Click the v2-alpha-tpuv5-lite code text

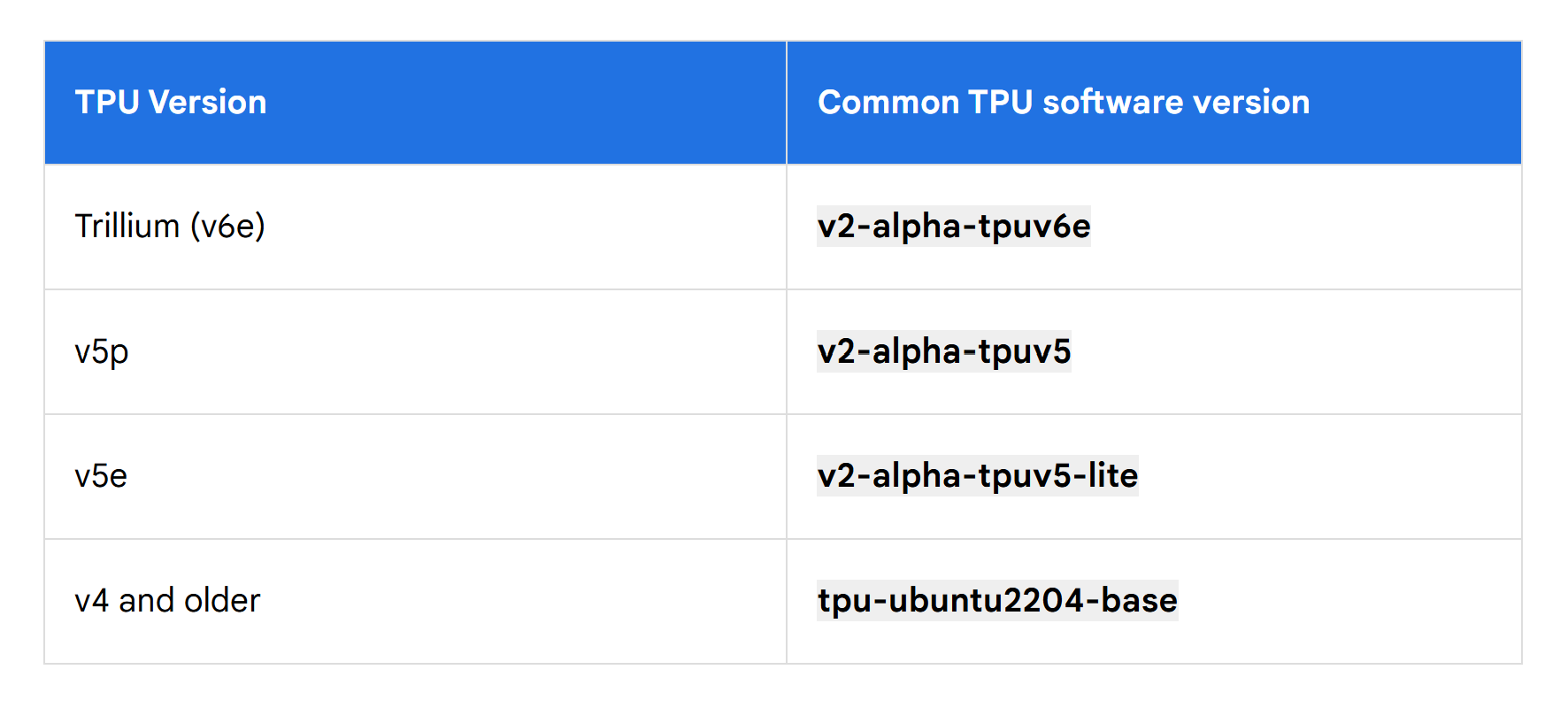[x=978, y=476]
